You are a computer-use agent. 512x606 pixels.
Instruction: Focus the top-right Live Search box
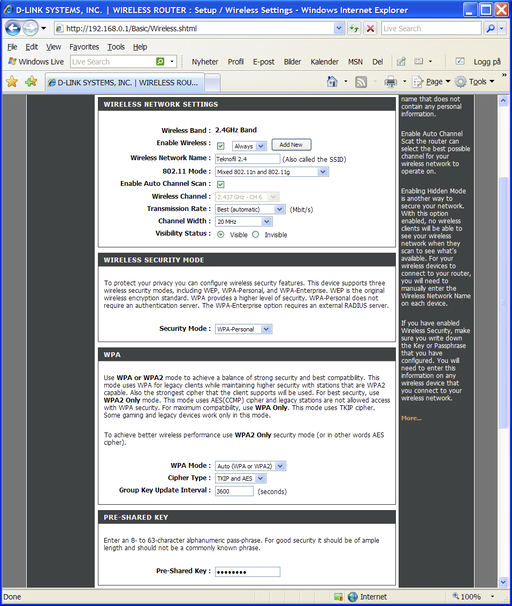(x=431, y=28)
